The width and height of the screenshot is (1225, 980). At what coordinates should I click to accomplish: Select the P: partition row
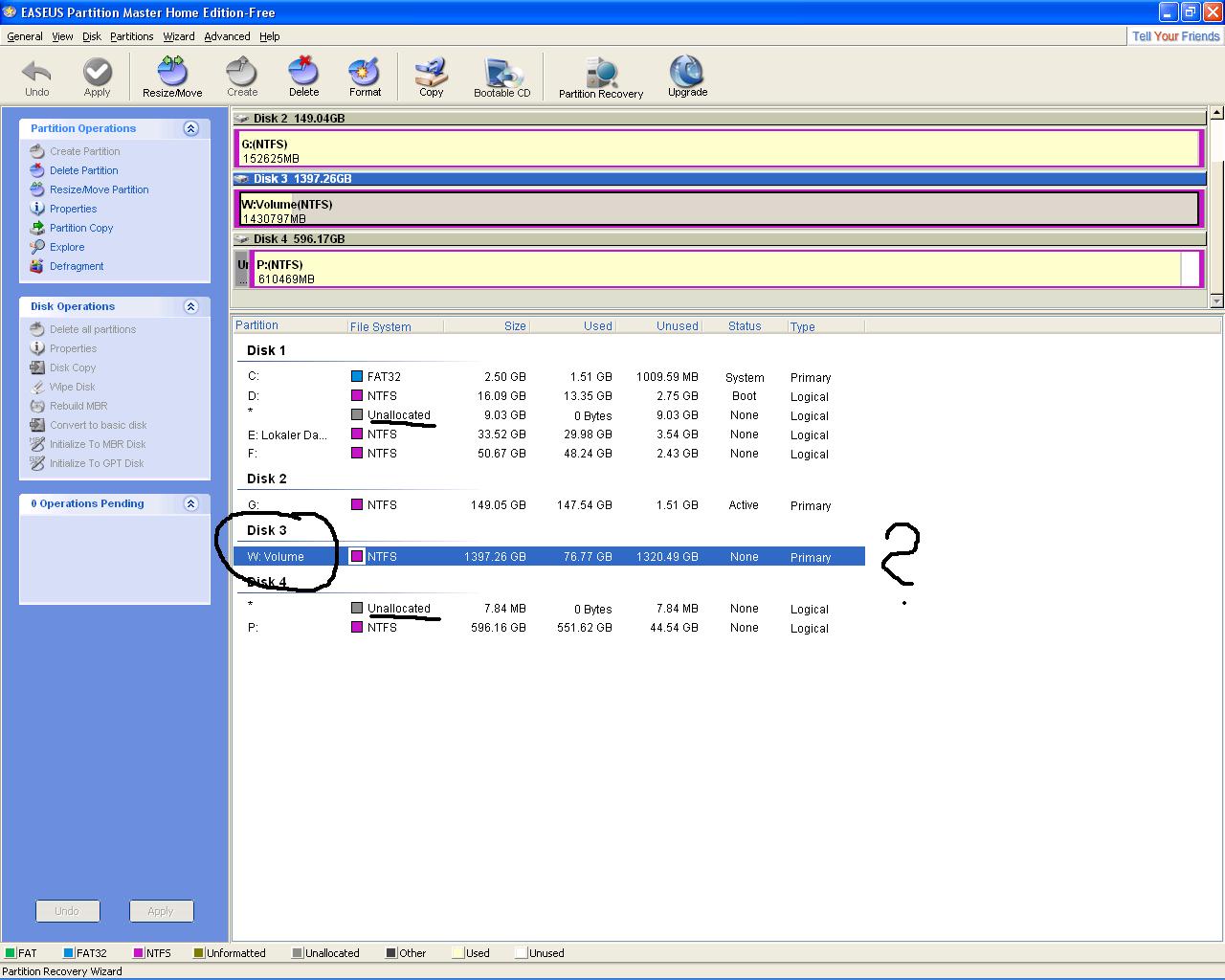click(x=549, y=628)
